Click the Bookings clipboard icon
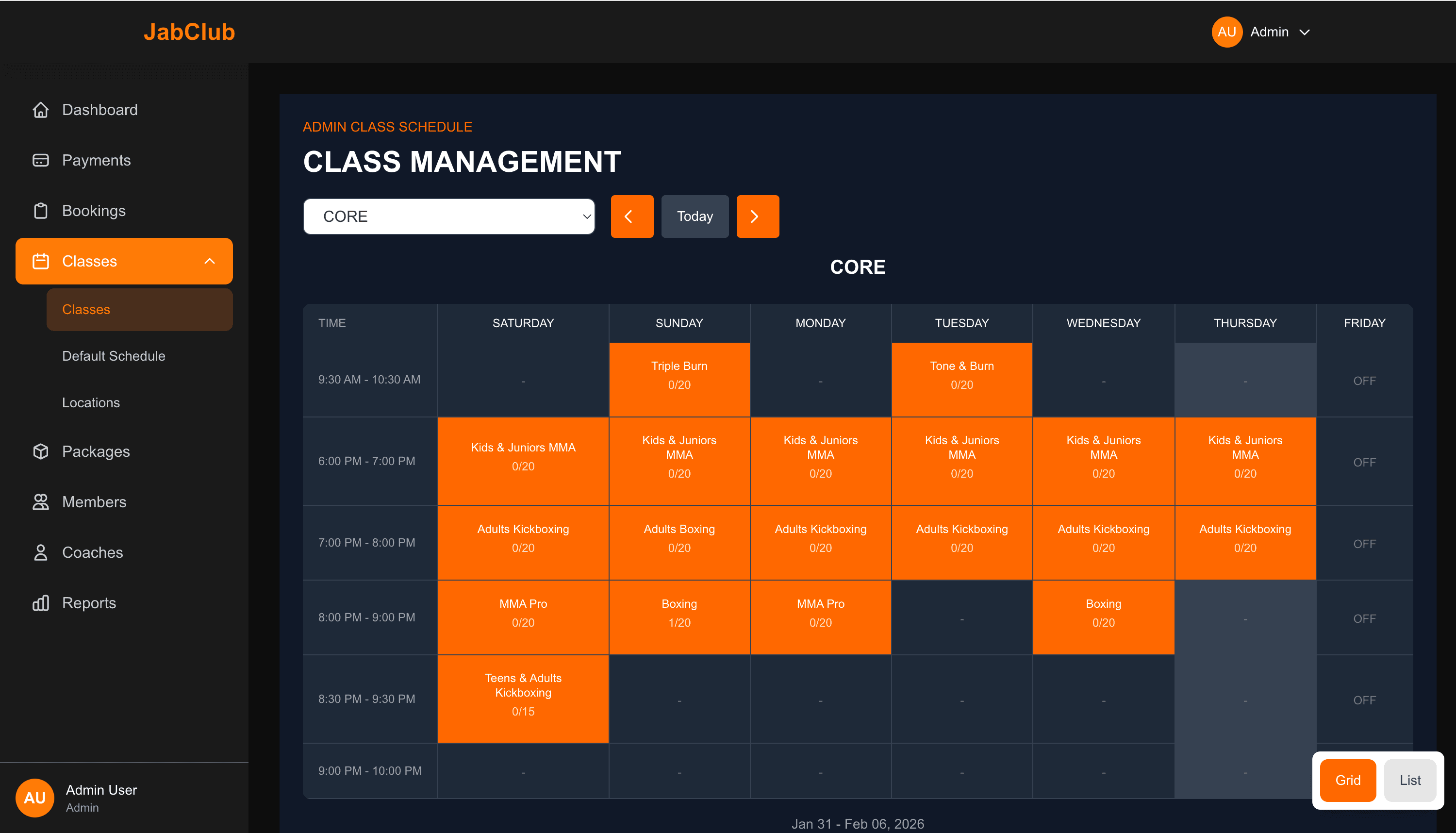1456x833 pixels. pos(41,211)
